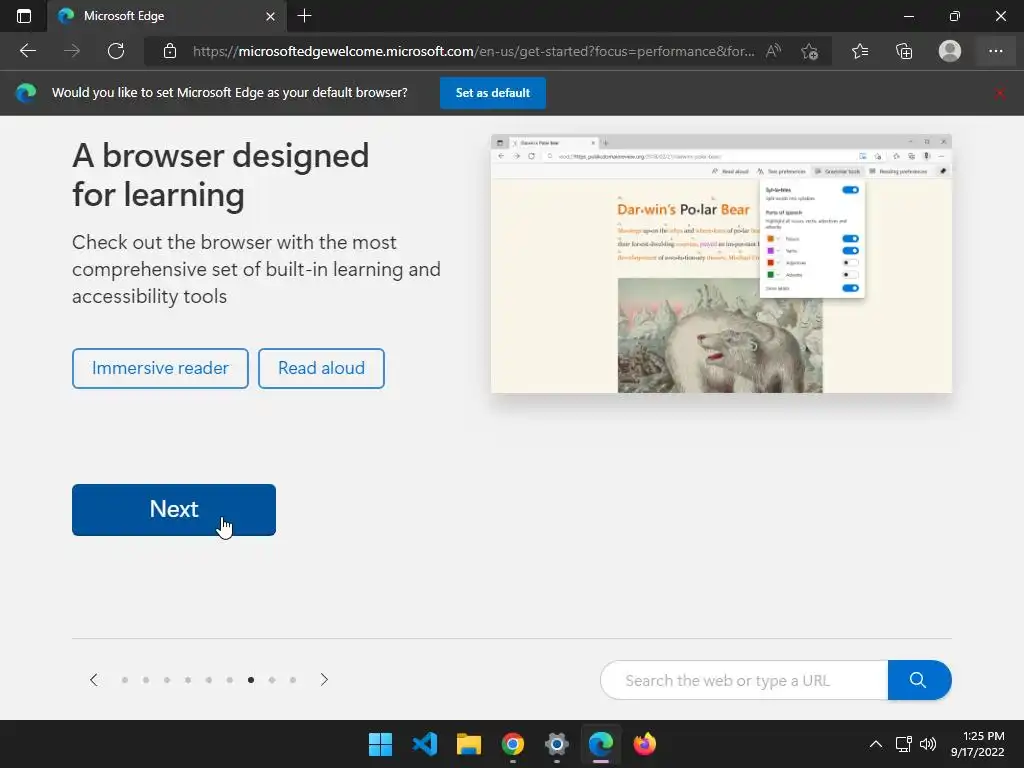Select the second carousel dot
1024x768 pixels.
coord(146,680)
